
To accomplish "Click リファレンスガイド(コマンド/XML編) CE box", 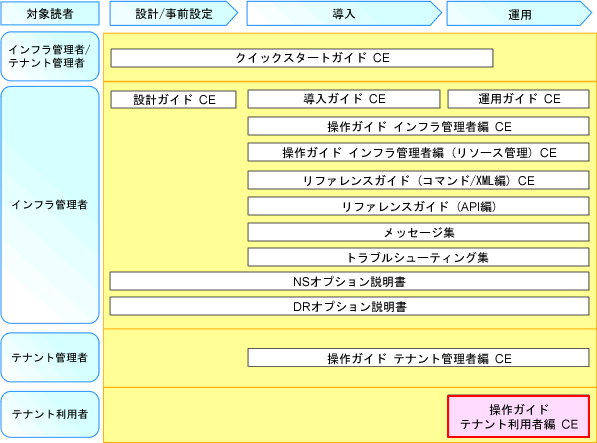I will pos(418,180).
